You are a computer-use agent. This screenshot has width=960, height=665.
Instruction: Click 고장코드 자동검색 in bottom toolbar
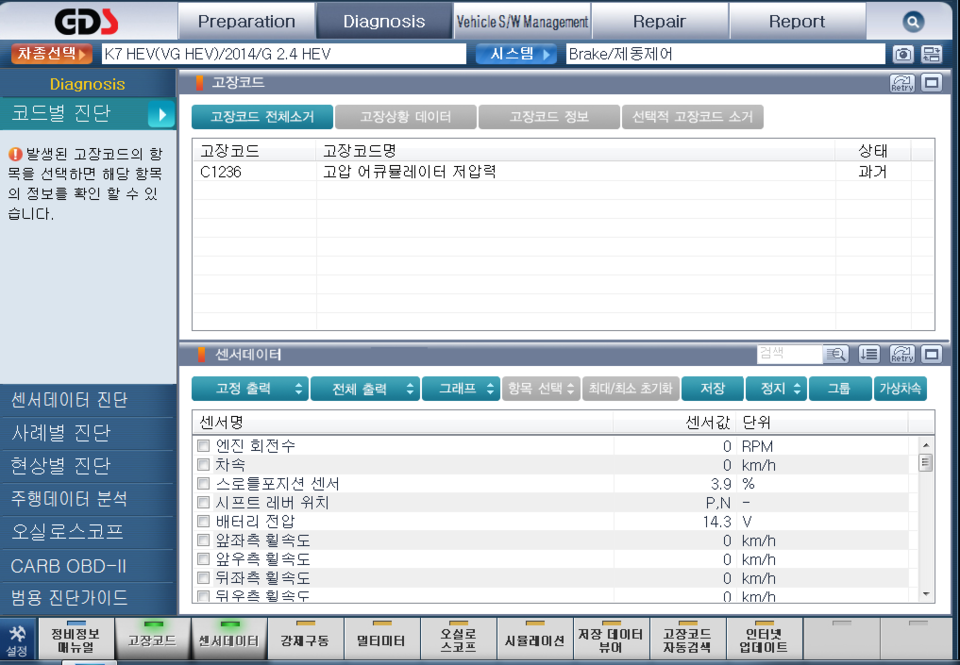click(x=688, y=639)
